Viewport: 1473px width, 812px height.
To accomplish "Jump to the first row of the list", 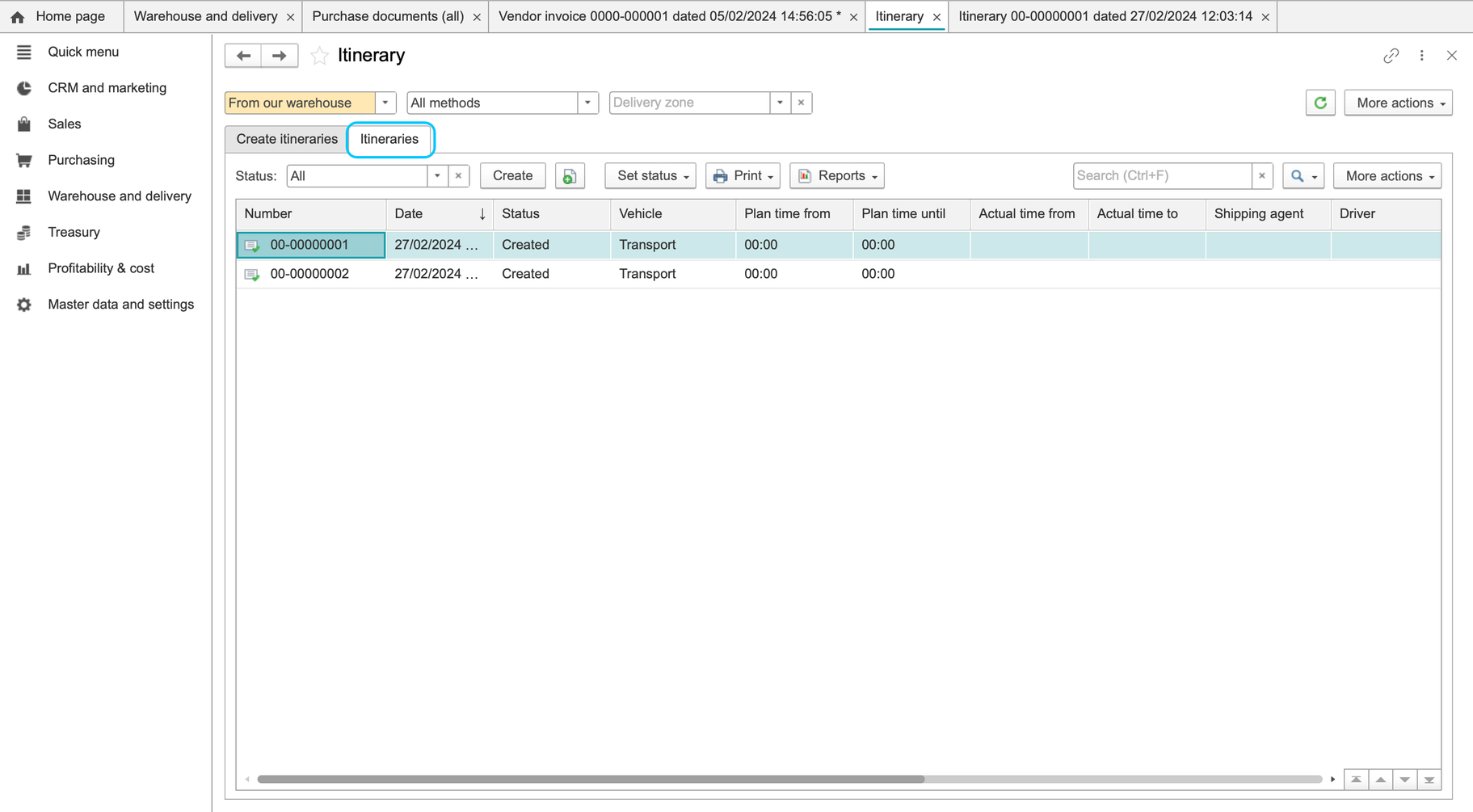I will click(1357, 780).
